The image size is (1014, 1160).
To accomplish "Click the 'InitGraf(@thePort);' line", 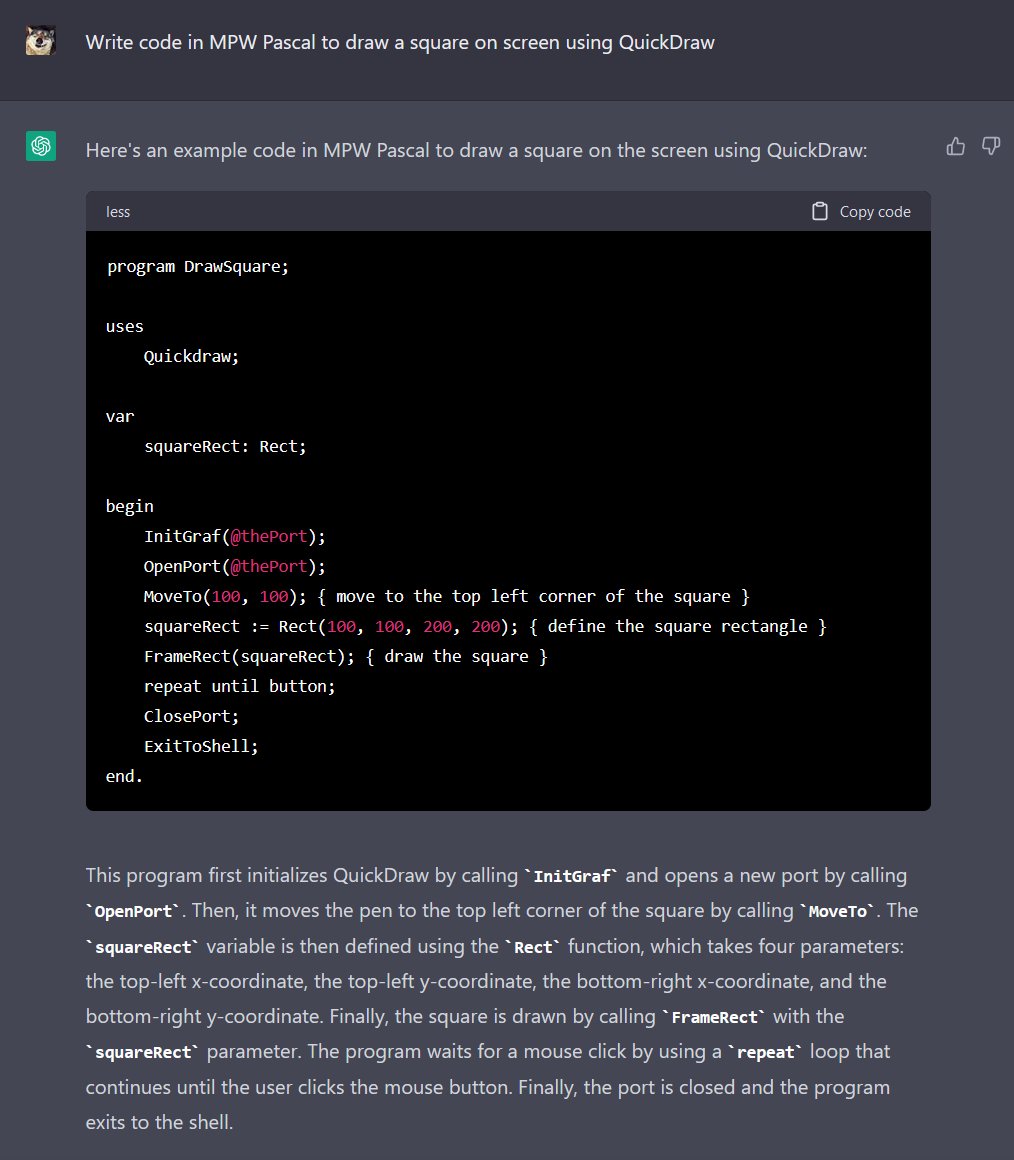I will coord(234,536).
